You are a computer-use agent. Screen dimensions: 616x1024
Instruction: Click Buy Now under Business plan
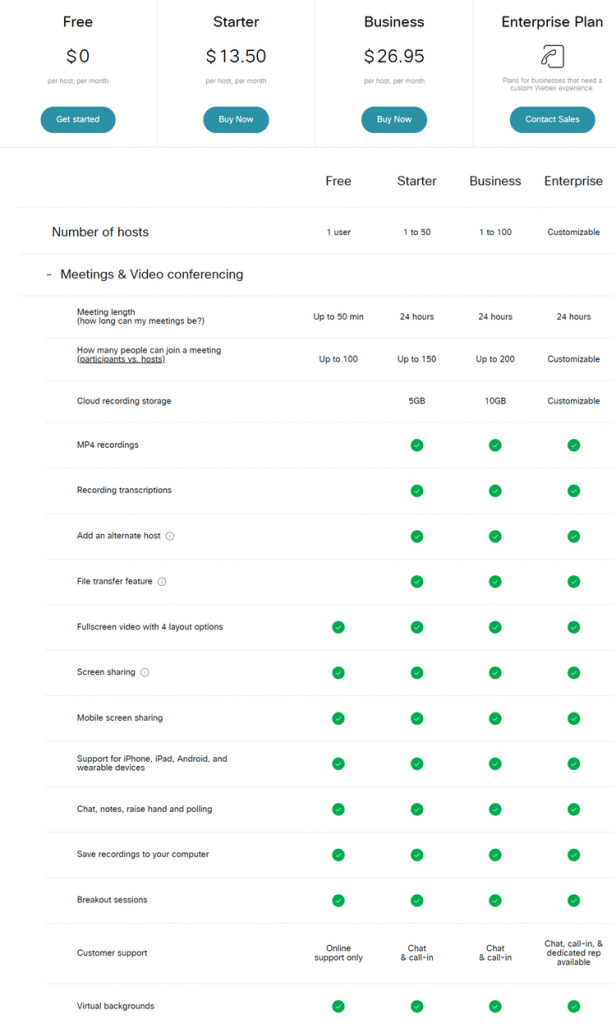click(394, 120)
